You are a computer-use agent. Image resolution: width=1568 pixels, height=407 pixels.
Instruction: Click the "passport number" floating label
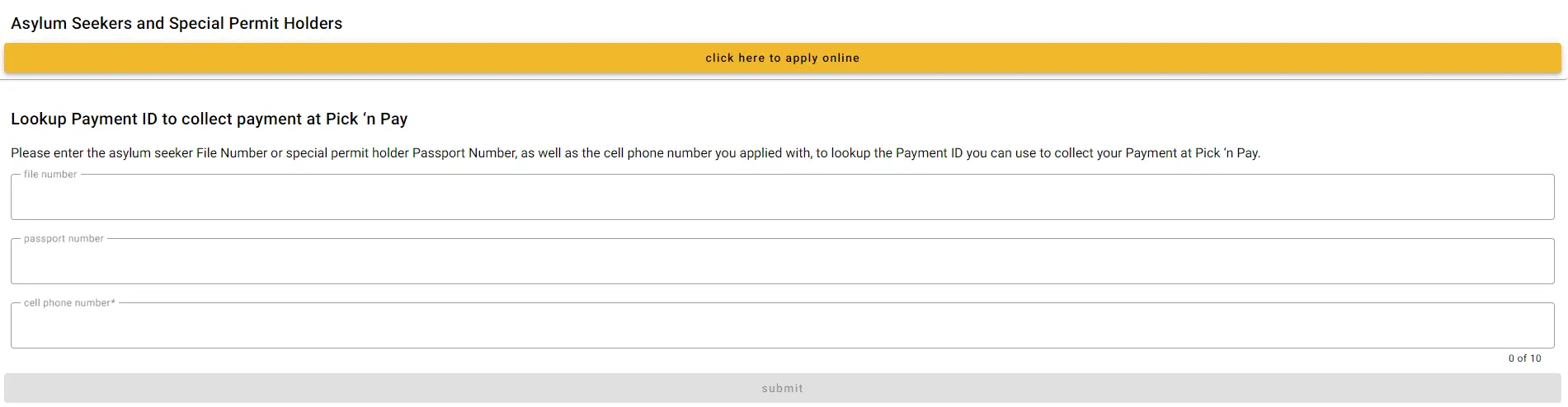point(64,239)
